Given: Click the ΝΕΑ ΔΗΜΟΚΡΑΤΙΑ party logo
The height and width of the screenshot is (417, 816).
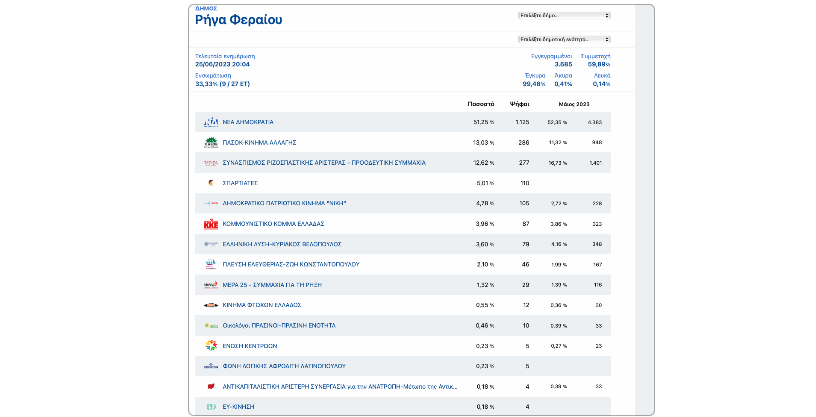Looking at the screenshot, I should 211,122.
